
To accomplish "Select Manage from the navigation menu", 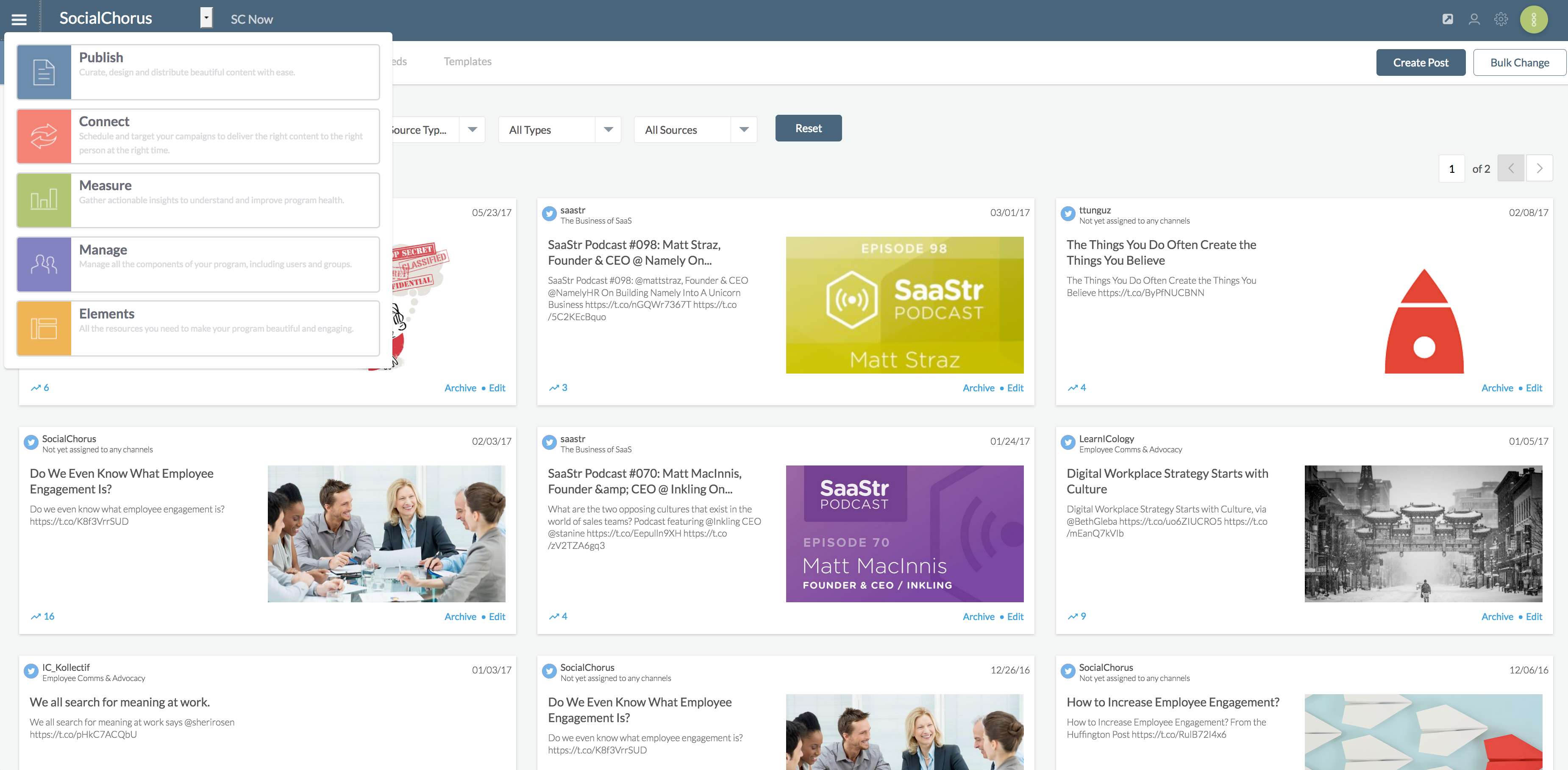I will click(198, 264).
